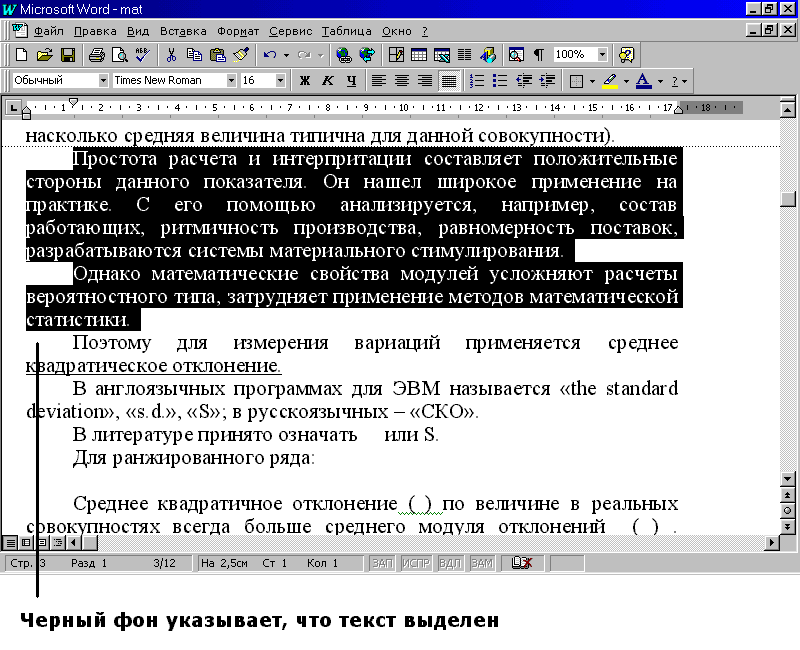
Task: Undo the last action
Action: [270, 55]
